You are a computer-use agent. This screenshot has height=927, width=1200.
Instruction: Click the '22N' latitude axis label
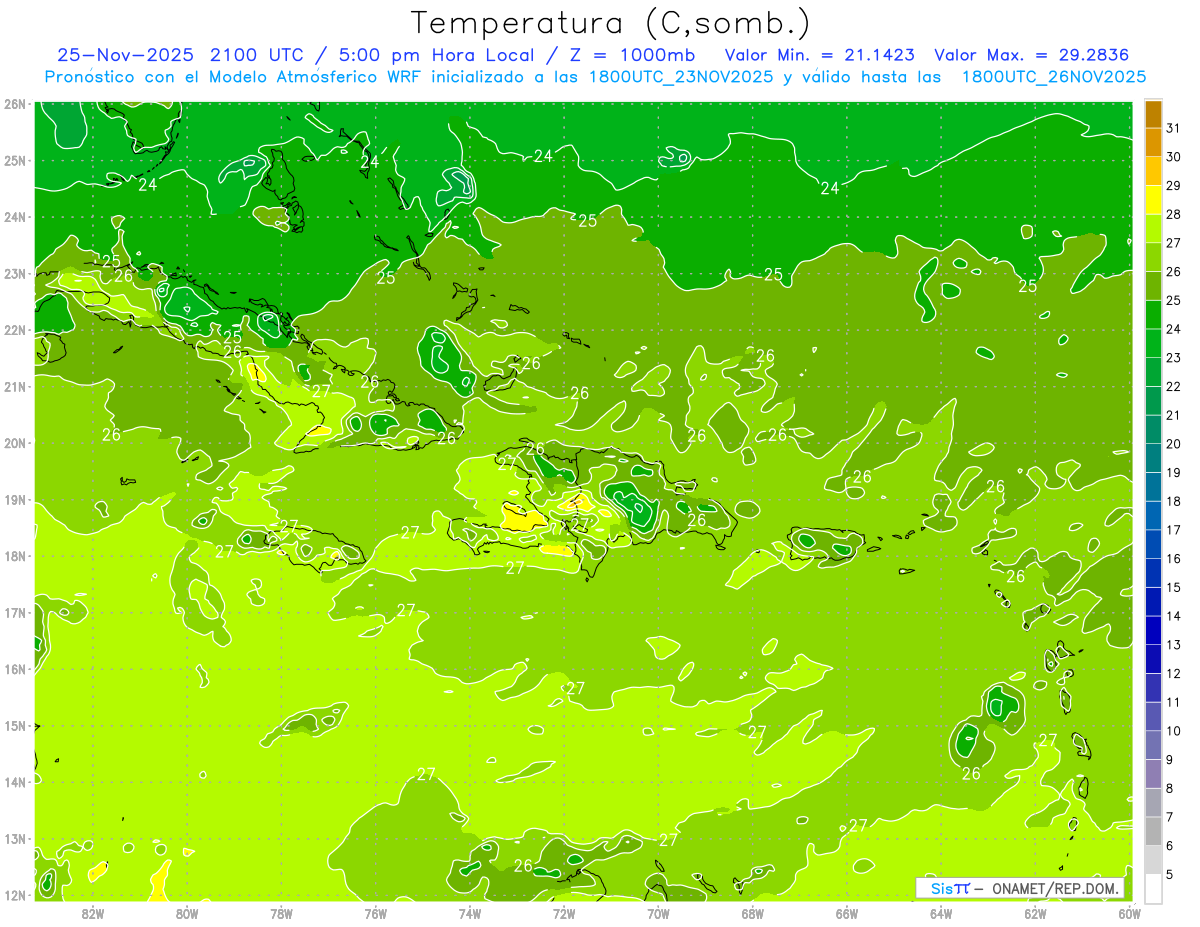coord(14,330)
